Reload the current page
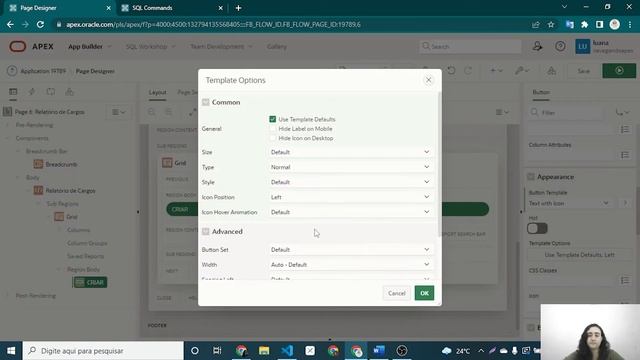640x360 pixels. [40, 24]
